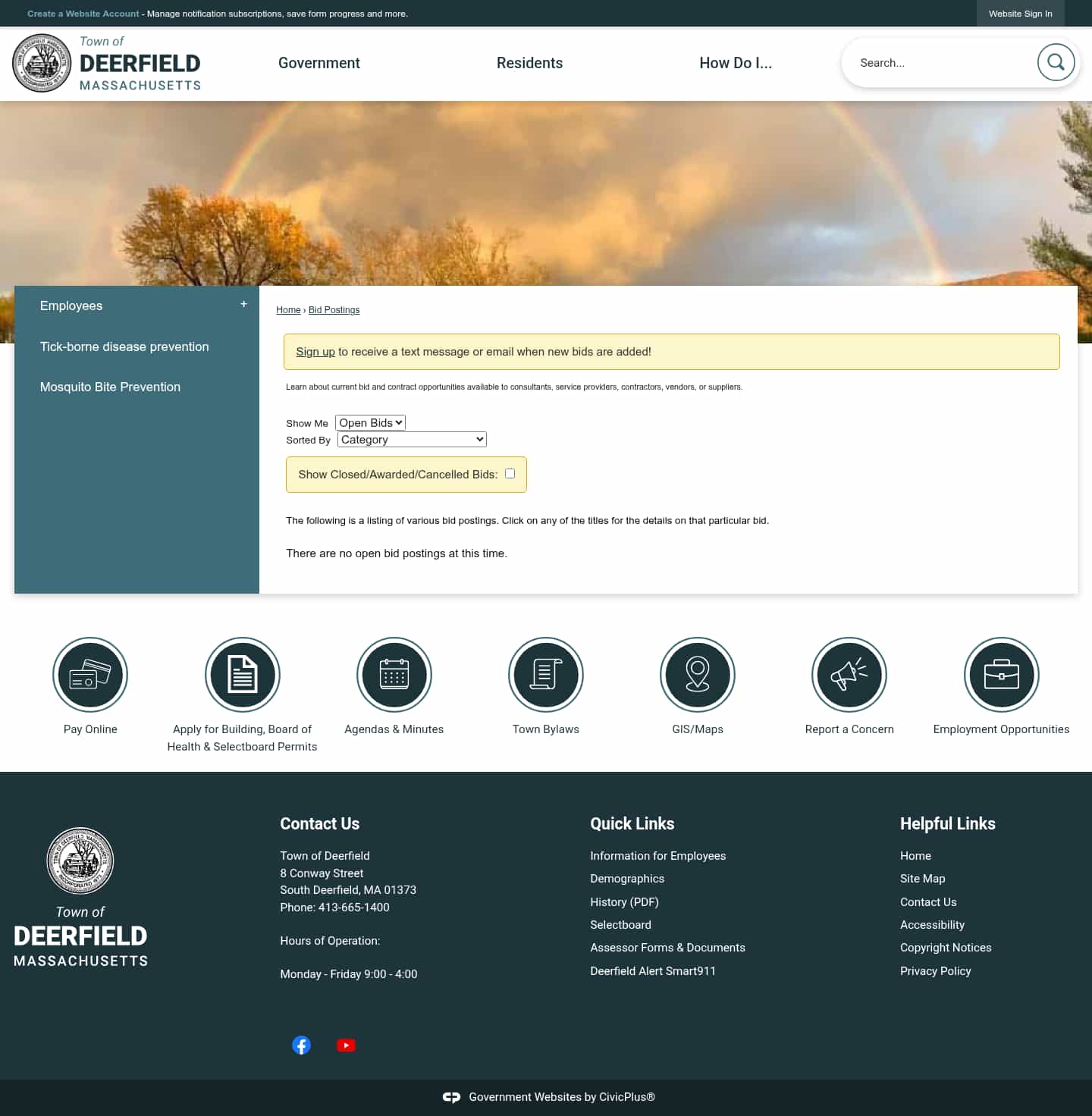
Task: Open Information for Employees quick link
Action: pos(658,856)
